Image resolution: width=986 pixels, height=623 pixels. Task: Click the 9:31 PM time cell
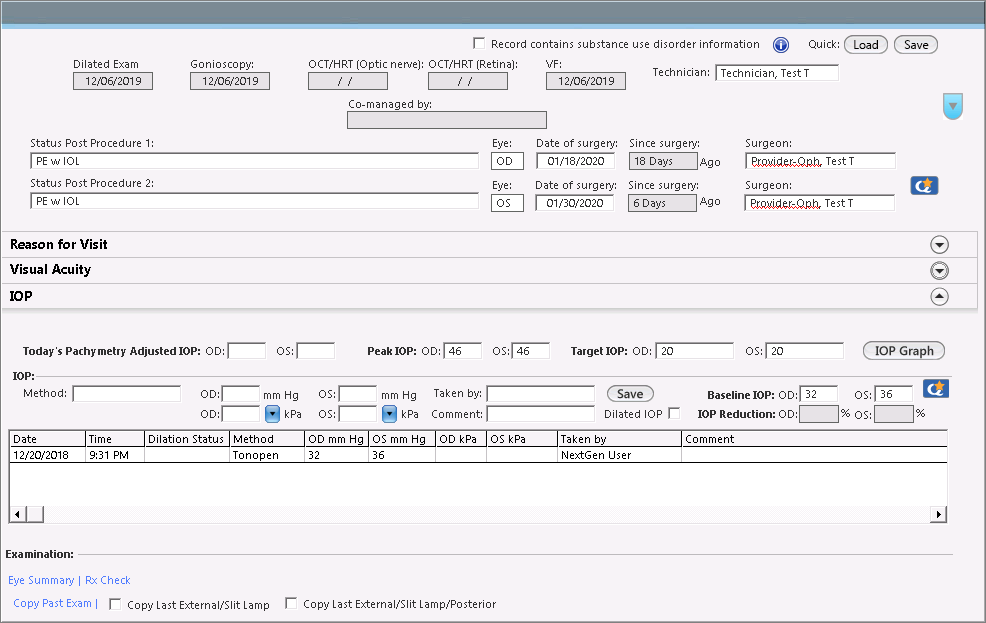coord(115,455)
